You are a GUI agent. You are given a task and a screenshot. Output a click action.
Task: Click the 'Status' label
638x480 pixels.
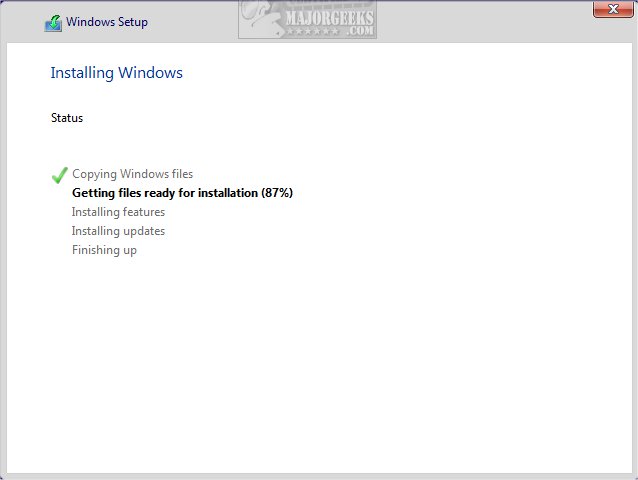[67, 118]
